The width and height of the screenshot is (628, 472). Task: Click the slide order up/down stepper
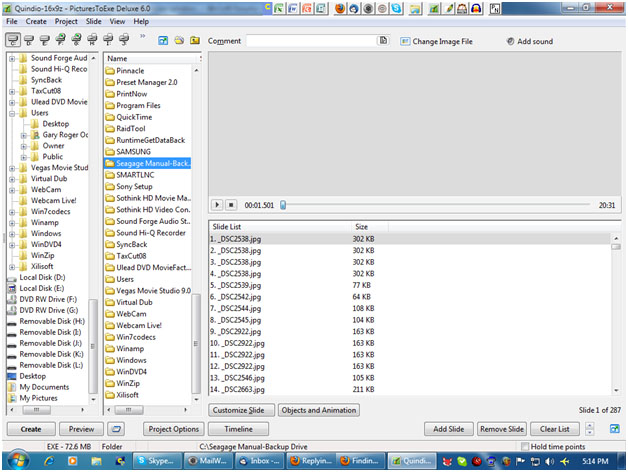point(589,429)
